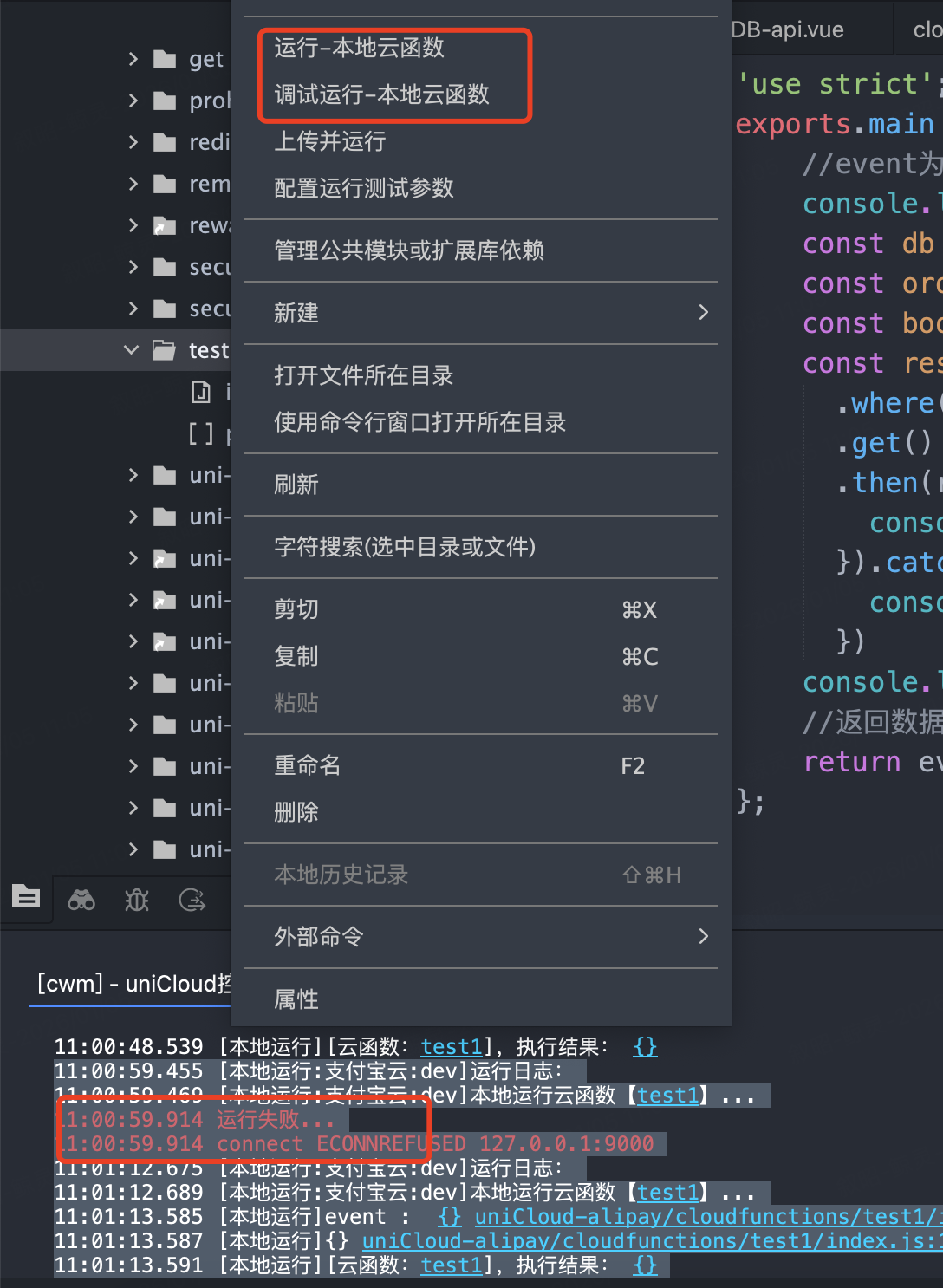The height and width of the screenshot is (1288, 943).
Task: Select the JS file icon under test folder
Action: (201, 392)
